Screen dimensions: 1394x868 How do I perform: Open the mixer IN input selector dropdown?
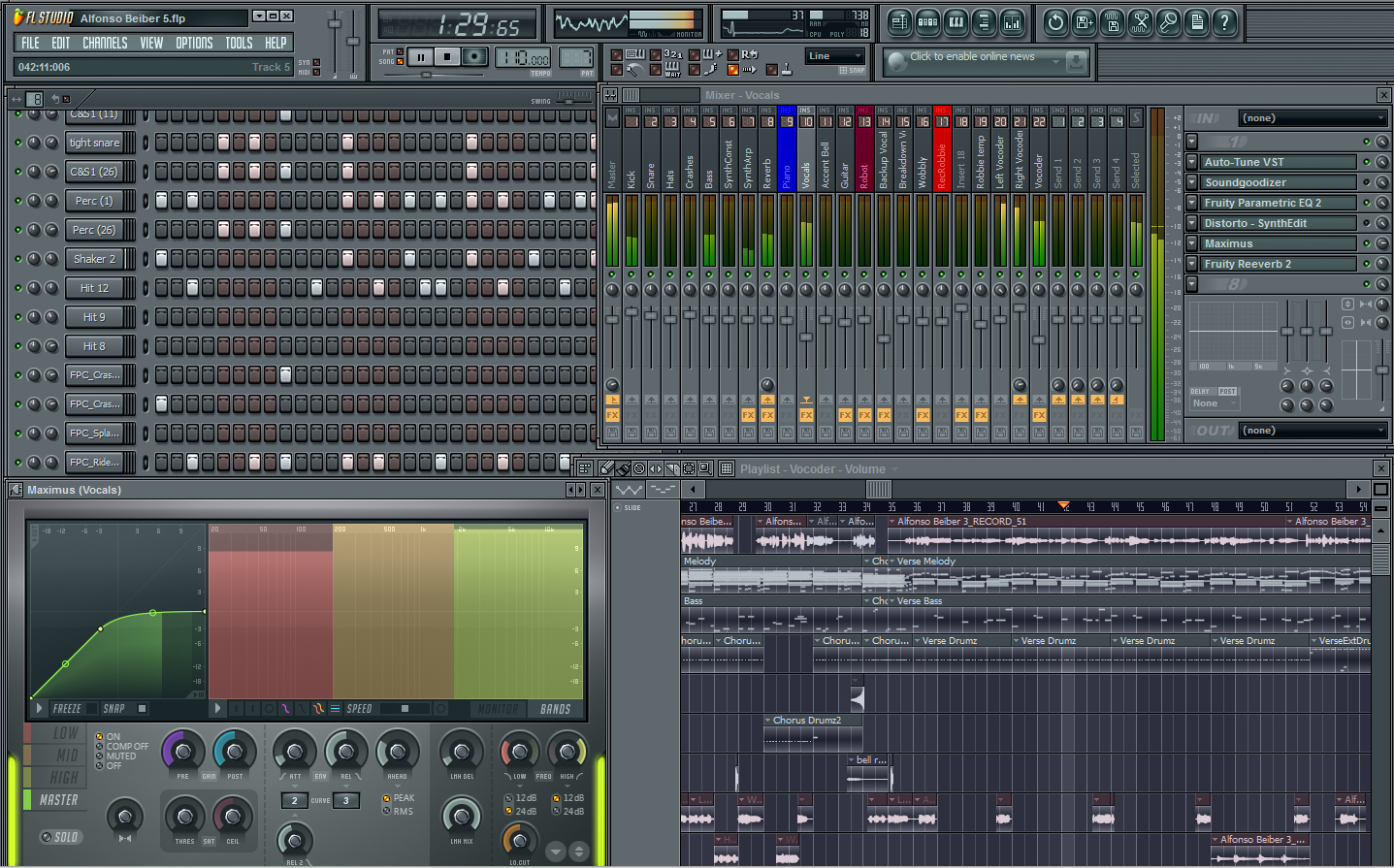point(1313,118)
